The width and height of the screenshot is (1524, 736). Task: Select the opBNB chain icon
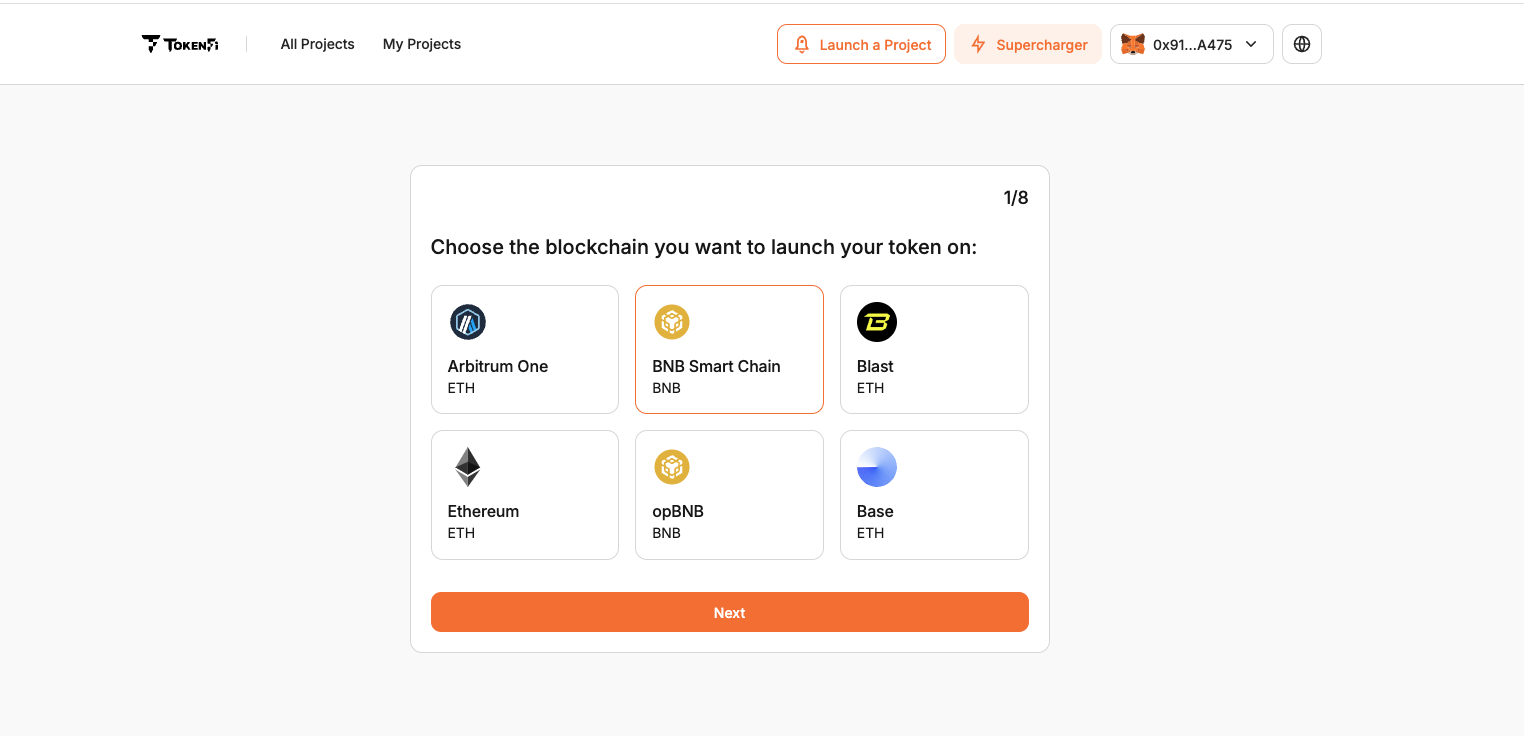pos(671,467)
